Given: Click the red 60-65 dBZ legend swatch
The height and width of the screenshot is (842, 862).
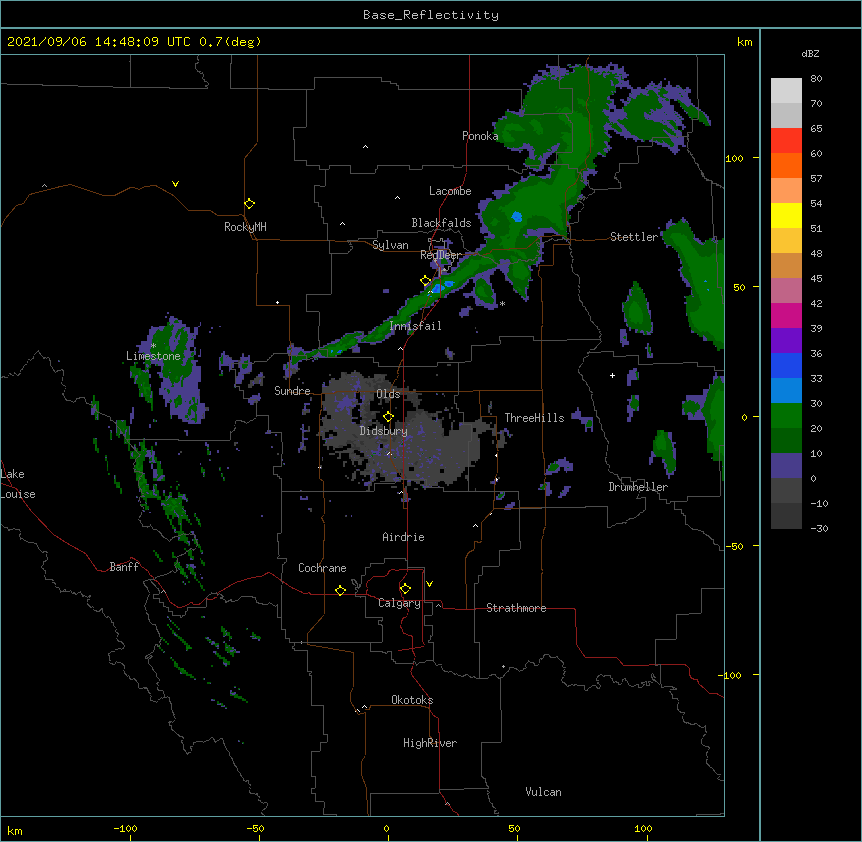Looking at the screenshot, I should point(786,141).
